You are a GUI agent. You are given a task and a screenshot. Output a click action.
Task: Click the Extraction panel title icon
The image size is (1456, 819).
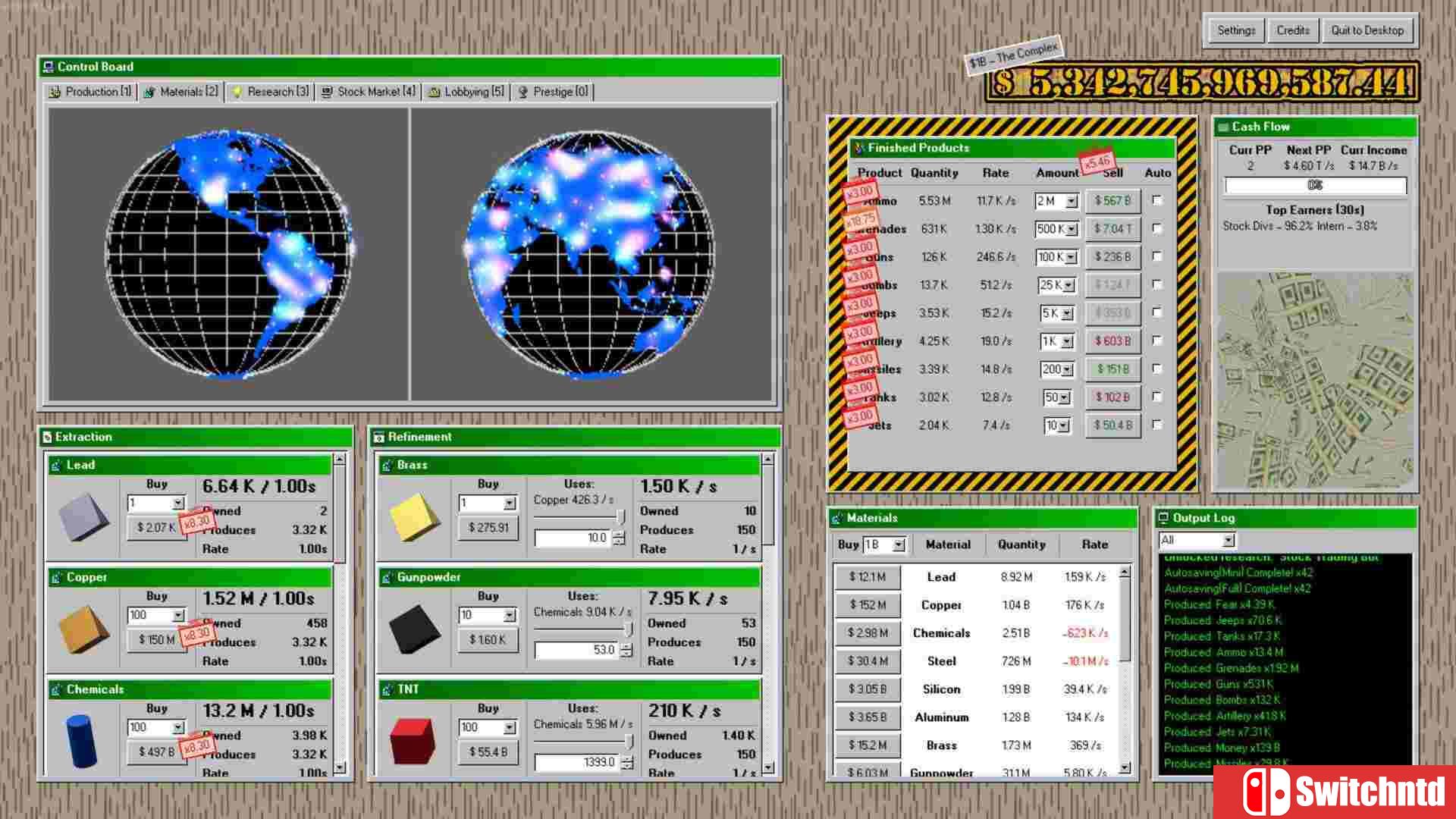pyautogui.click(x=48, y=437)
